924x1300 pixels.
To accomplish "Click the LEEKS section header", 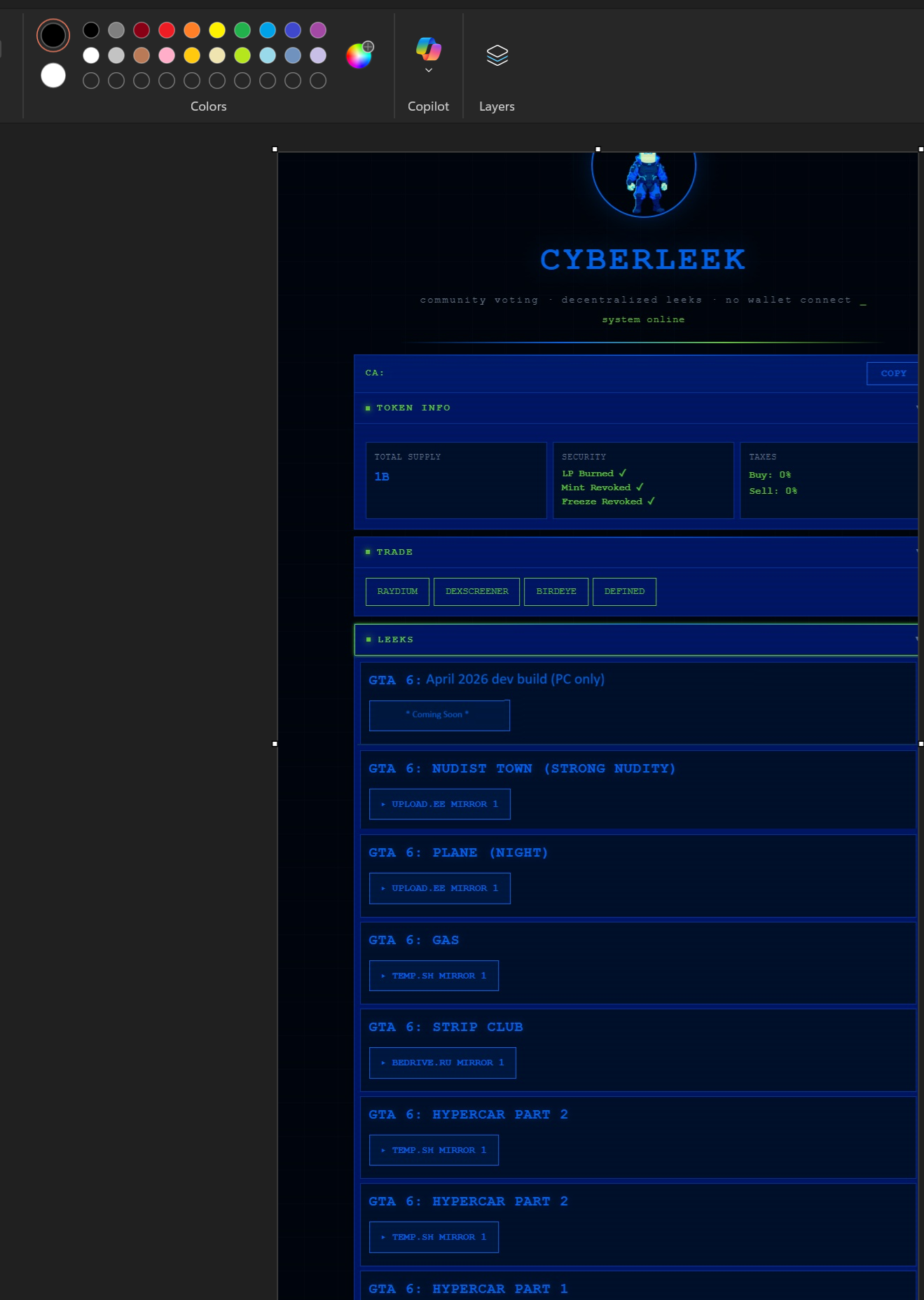I will [636, 639].
